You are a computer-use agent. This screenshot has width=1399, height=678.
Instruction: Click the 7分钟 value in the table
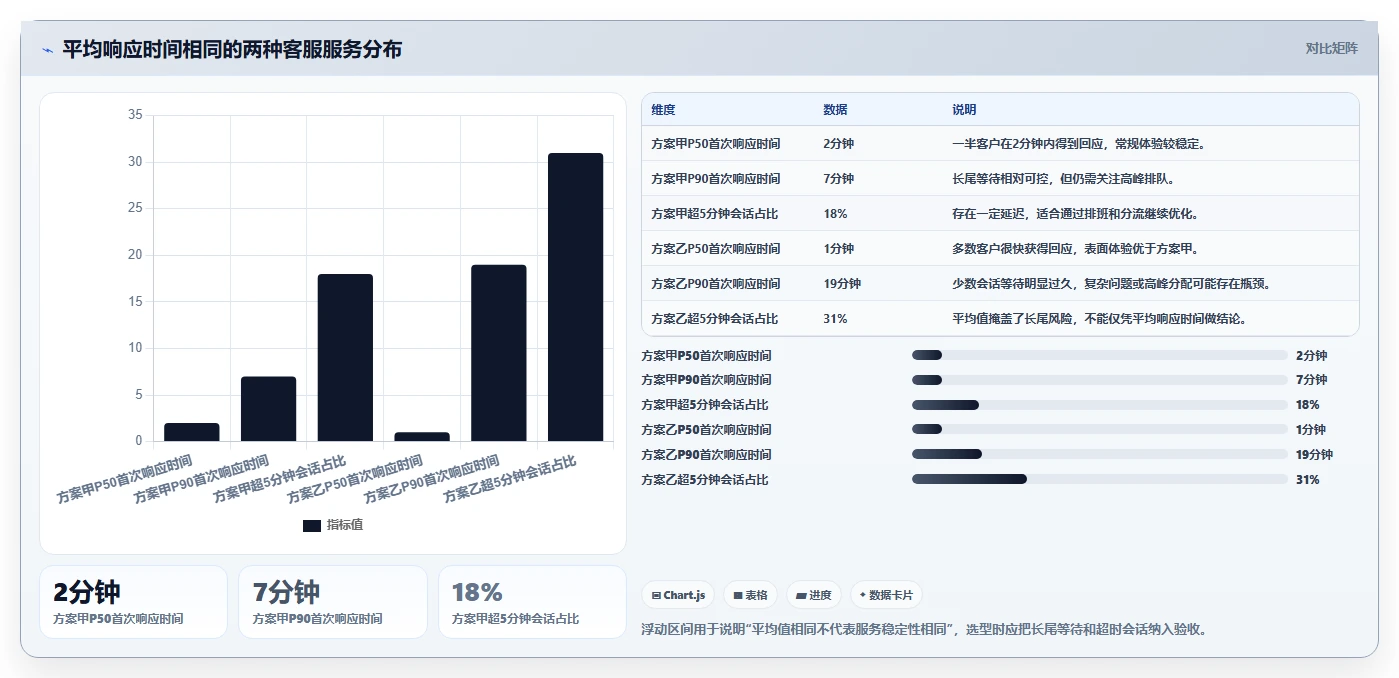coord(839,179)
